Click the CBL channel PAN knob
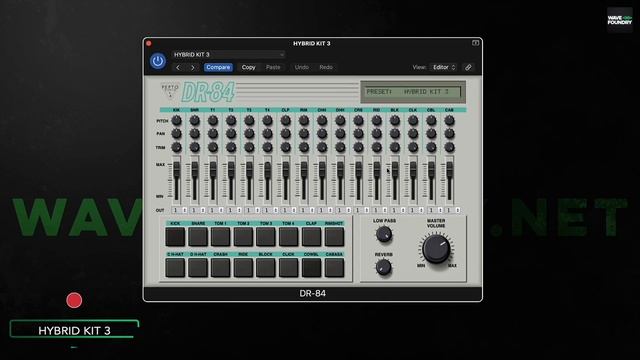 (x=431, y=133)
